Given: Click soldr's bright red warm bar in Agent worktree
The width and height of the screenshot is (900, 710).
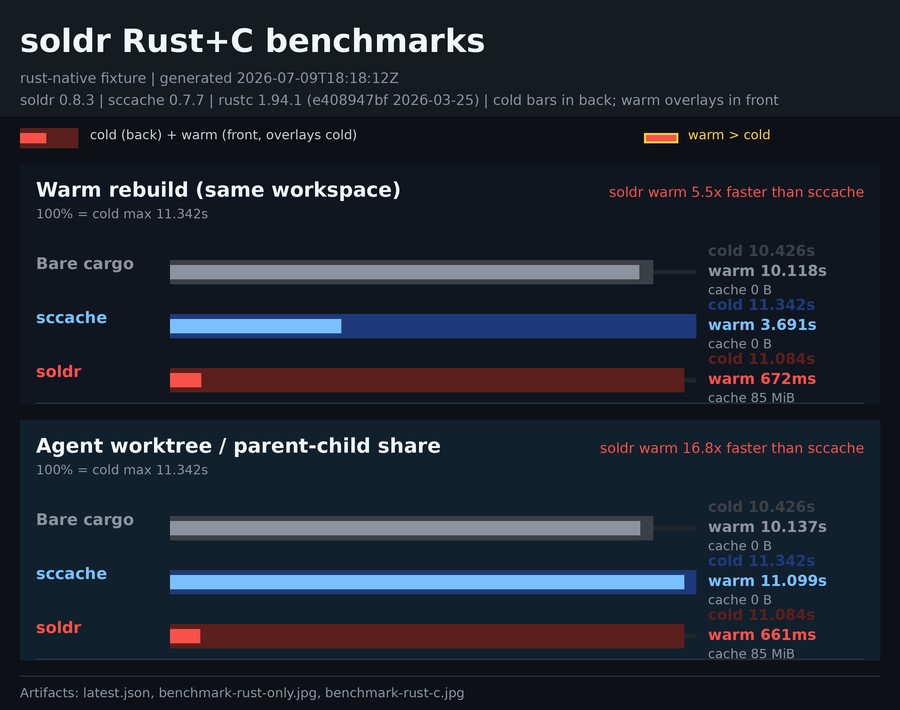Looking at the screenshot, I should point(185,636).
